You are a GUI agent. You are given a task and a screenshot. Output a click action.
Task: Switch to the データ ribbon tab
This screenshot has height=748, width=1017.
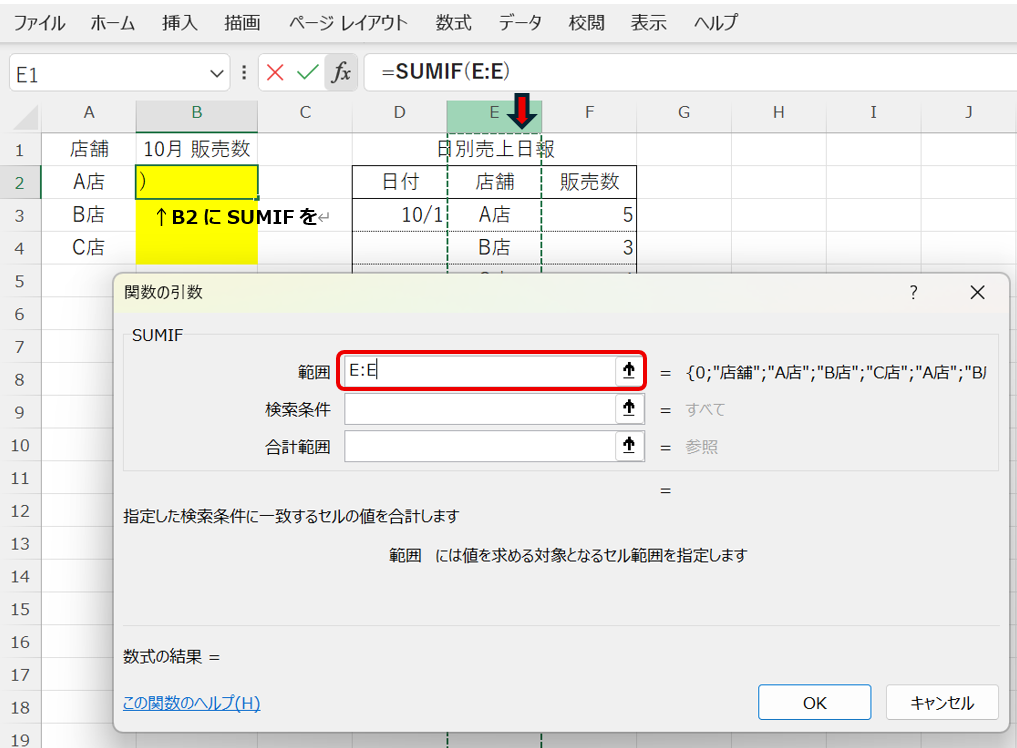(x=520, y=22)
